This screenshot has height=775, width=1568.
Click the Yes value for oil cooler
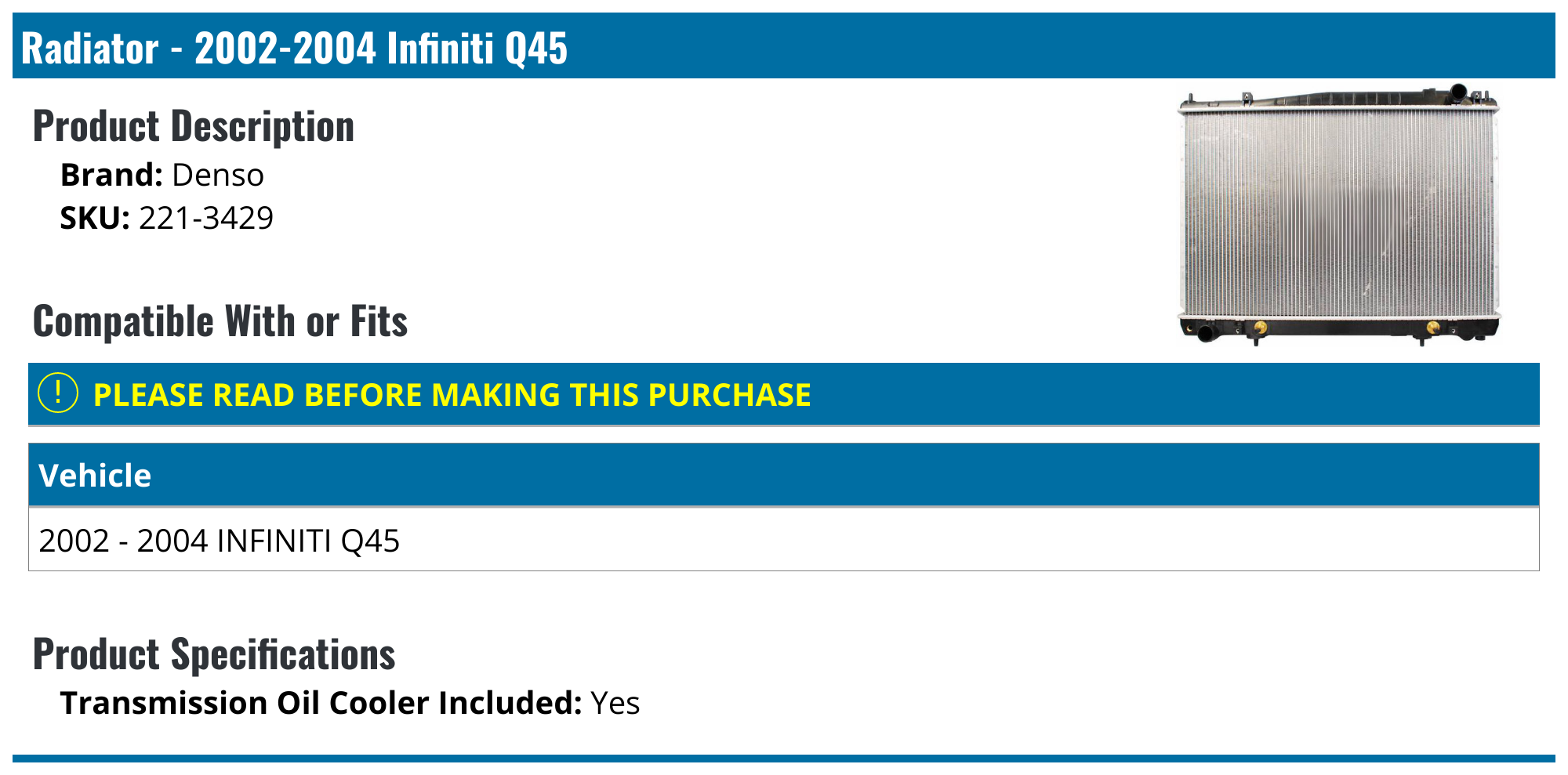[615, 703]
